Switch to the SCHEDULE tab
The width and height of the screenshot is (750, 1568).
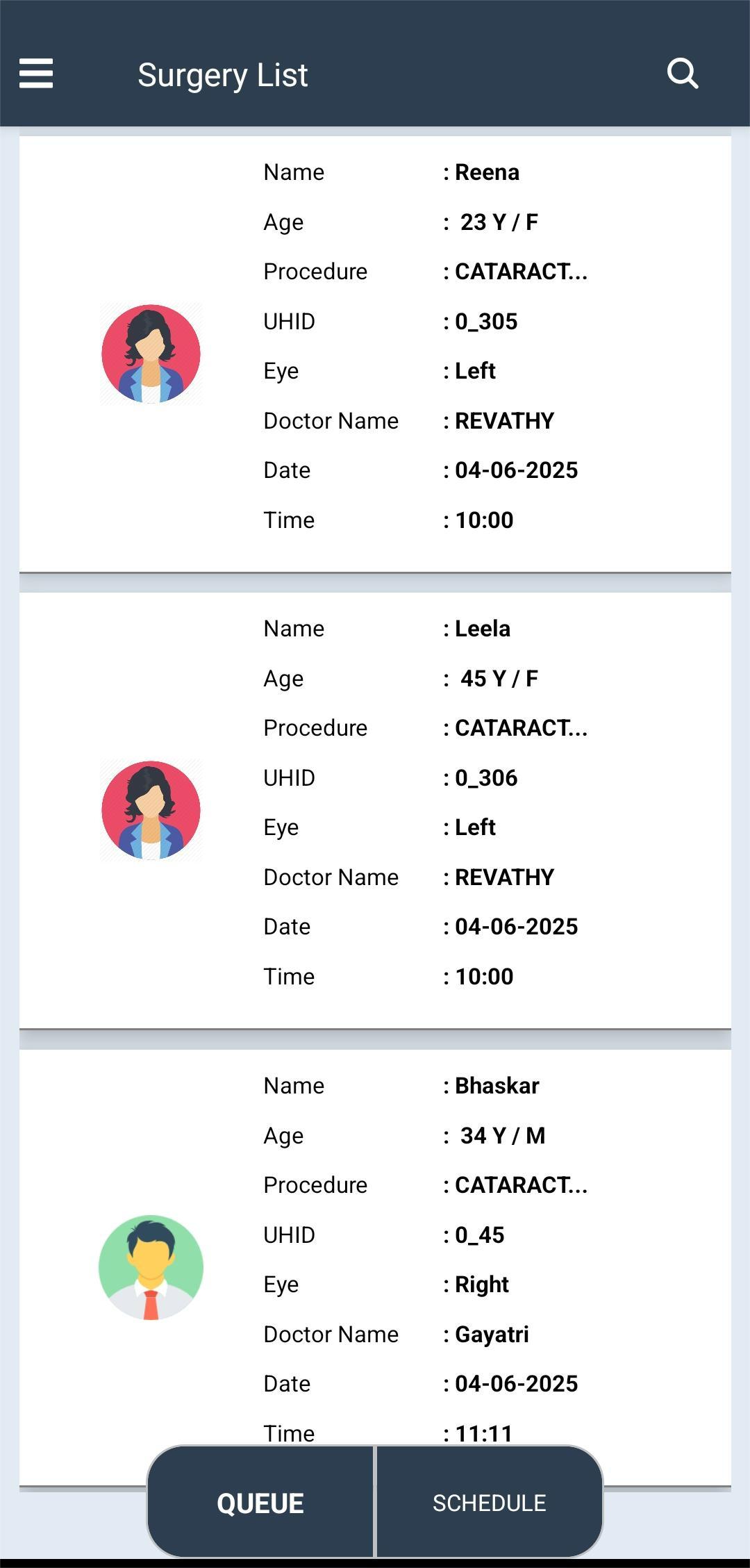tap(489, 1503)
